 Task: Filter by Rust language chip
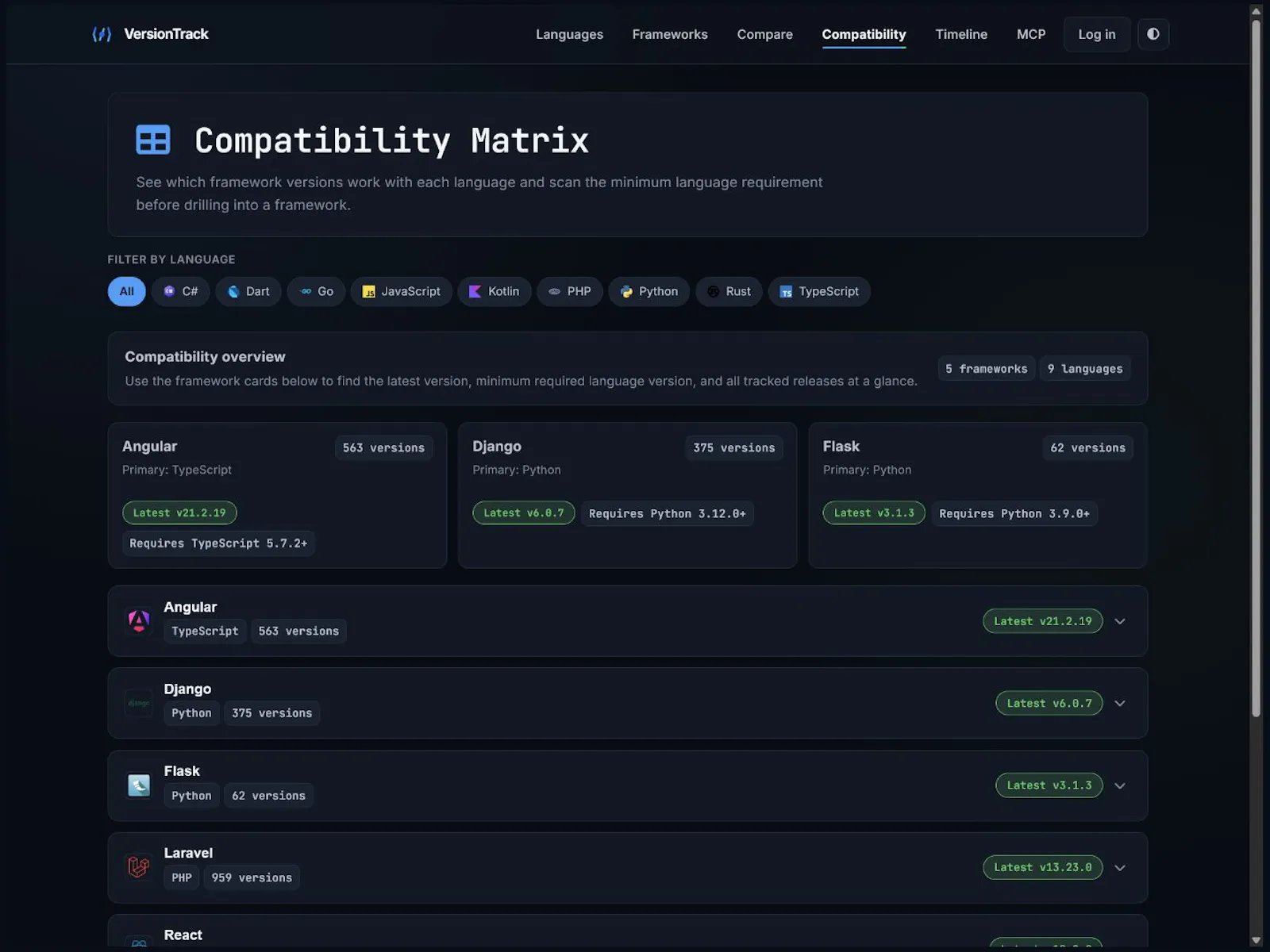pos(729,291)
